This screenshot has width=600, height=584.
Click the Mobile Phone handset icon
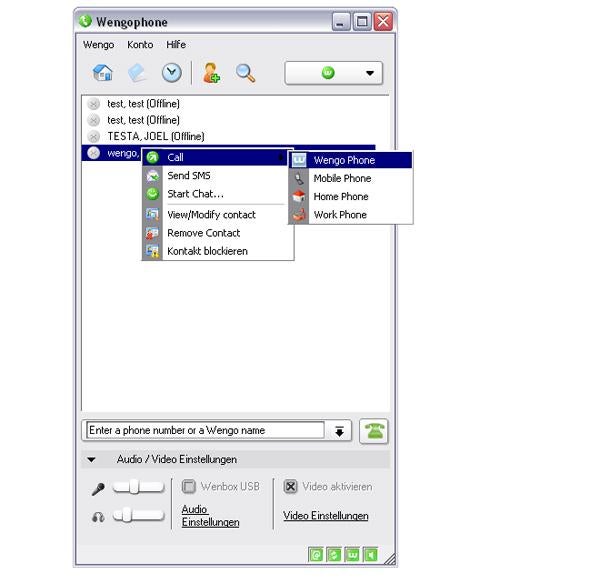(299, 178)
